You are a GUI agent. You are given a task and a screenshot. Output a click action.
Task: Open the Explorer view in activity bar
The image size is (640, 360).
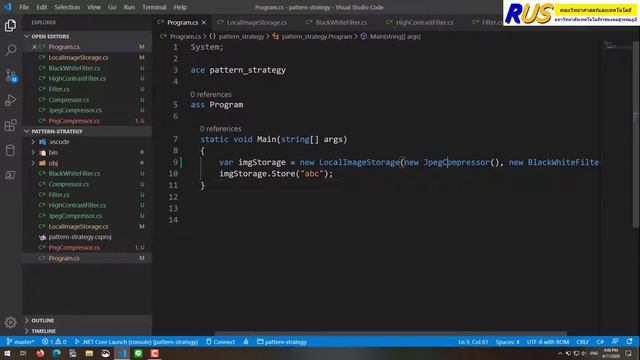click(10, 26)
